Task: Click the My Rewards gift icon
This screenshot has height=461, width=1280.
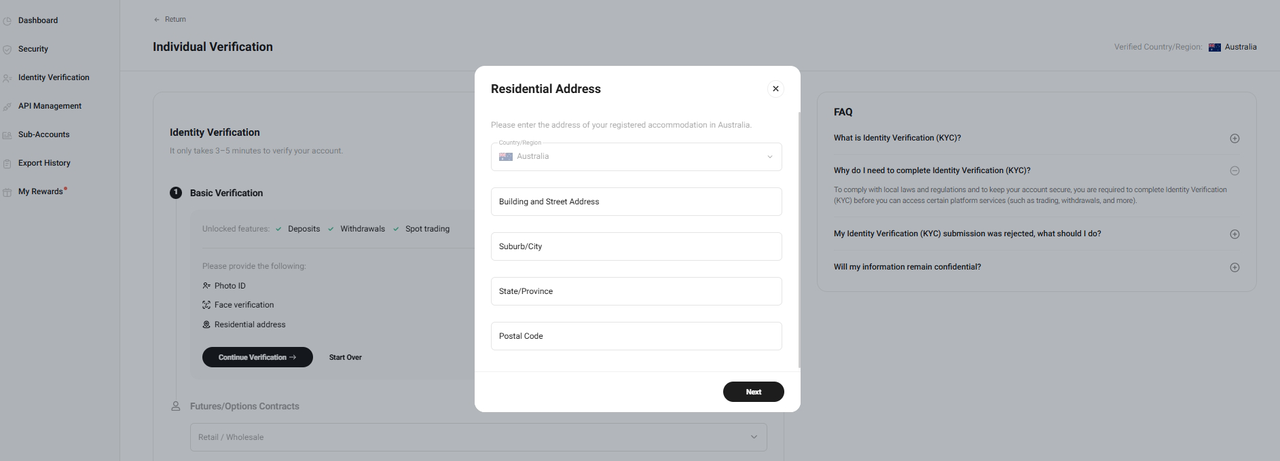Action: 7,192
